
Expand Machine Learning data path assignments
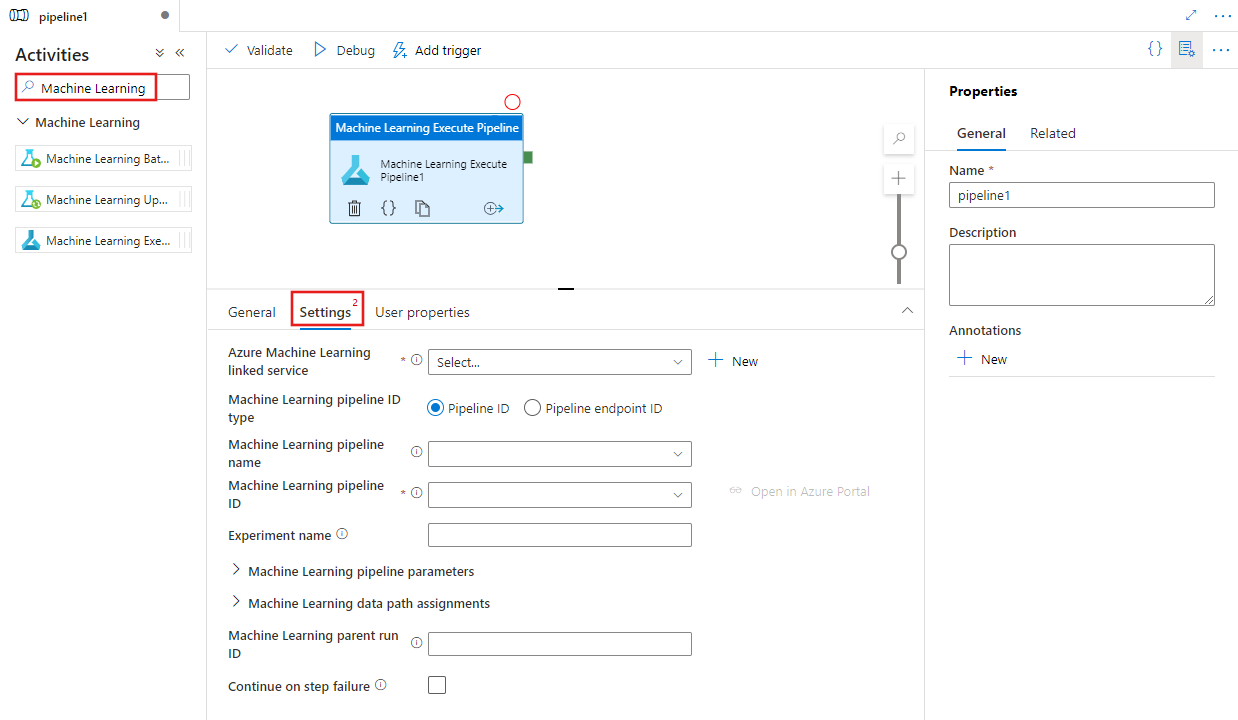235,603
